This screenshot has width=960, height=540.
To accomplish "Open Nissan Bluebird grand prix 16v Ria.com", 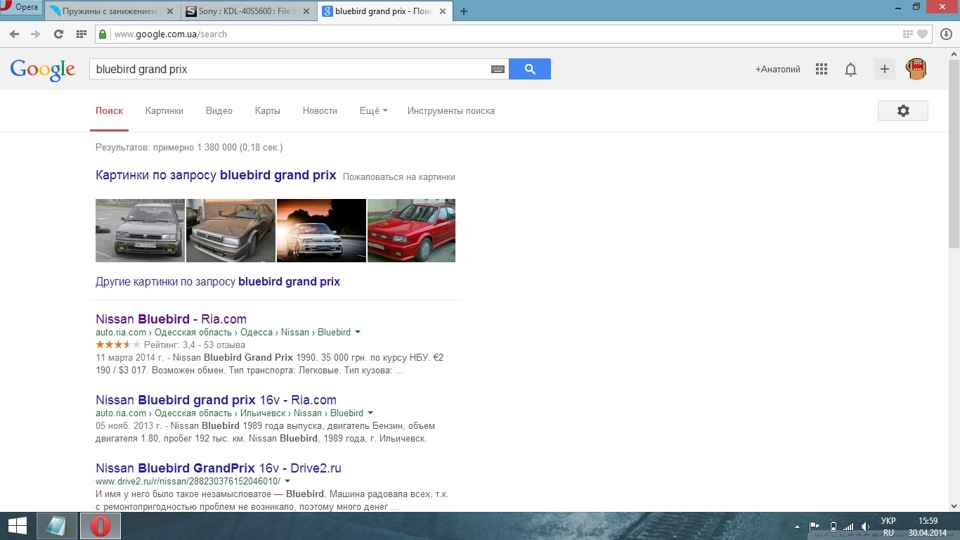I will point(216,400).
